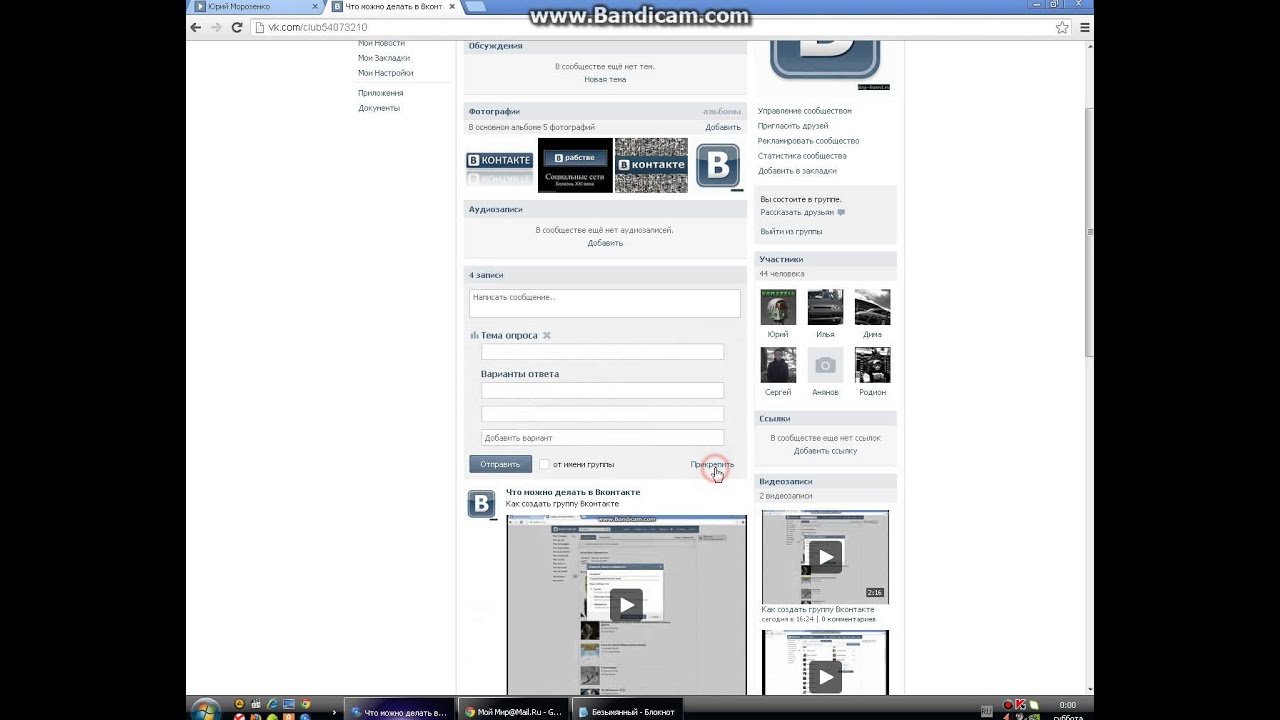
Task: Play the 2:16 sidebar video
Action: click(825, 557)
